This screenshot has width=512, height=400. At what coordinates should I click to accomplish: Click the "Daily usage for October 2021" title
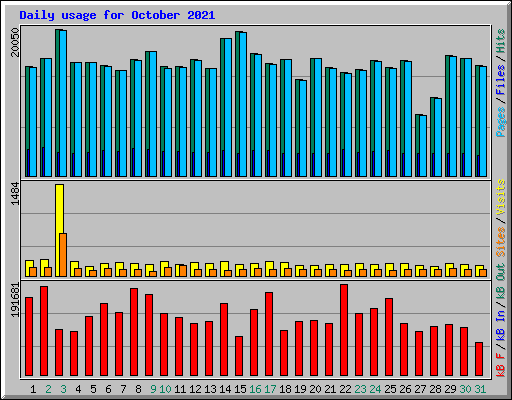click(x=117, y=15)
